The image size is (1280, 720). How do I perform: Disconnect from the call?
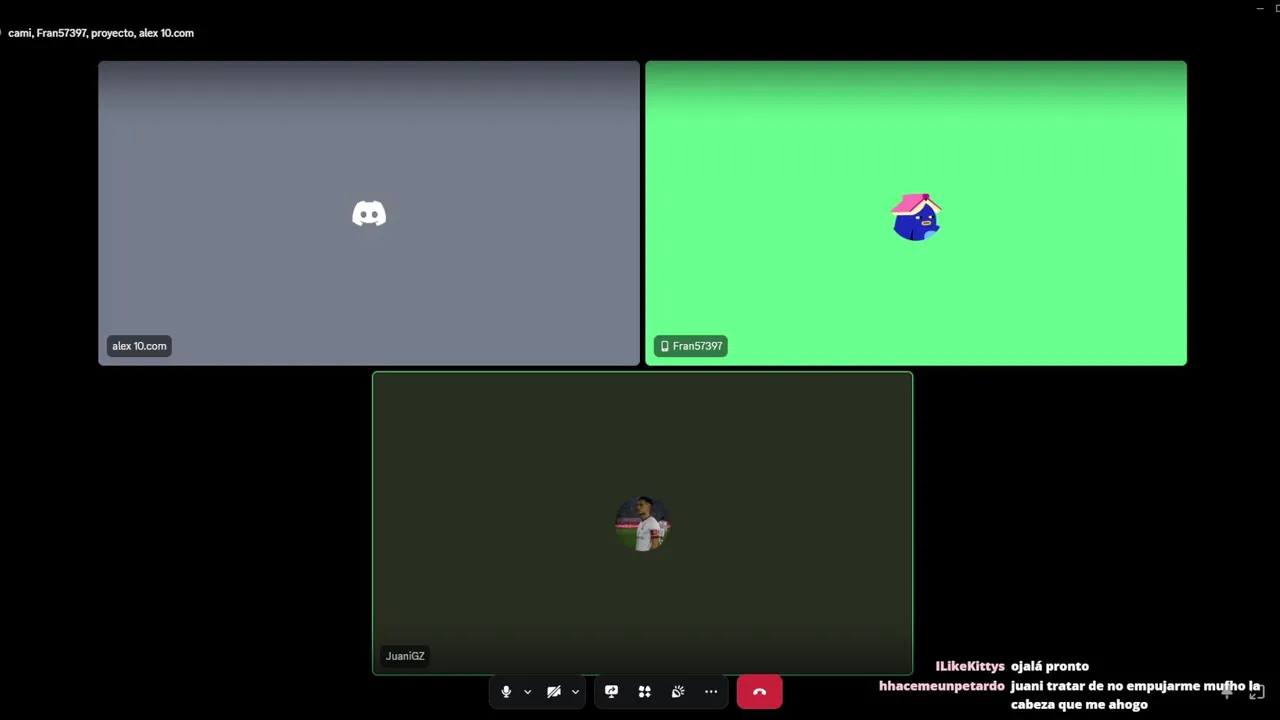pos(760,692)
